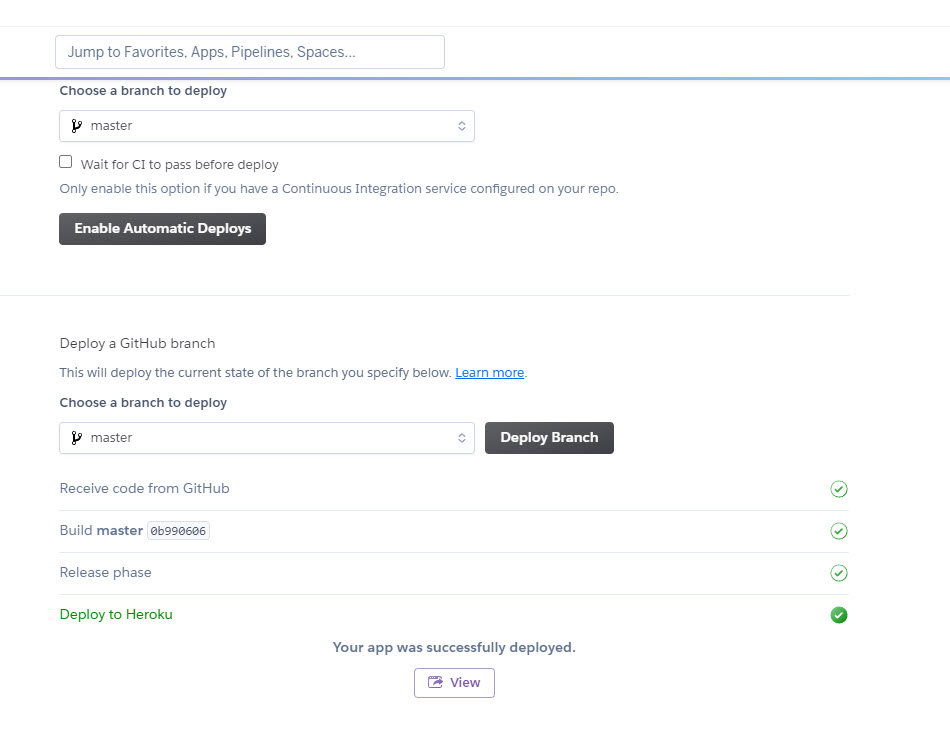The height and width of the screenshot is (738, 950).
Task: Open the manual deploy branch dropdown
Action: tap(266, 438)
